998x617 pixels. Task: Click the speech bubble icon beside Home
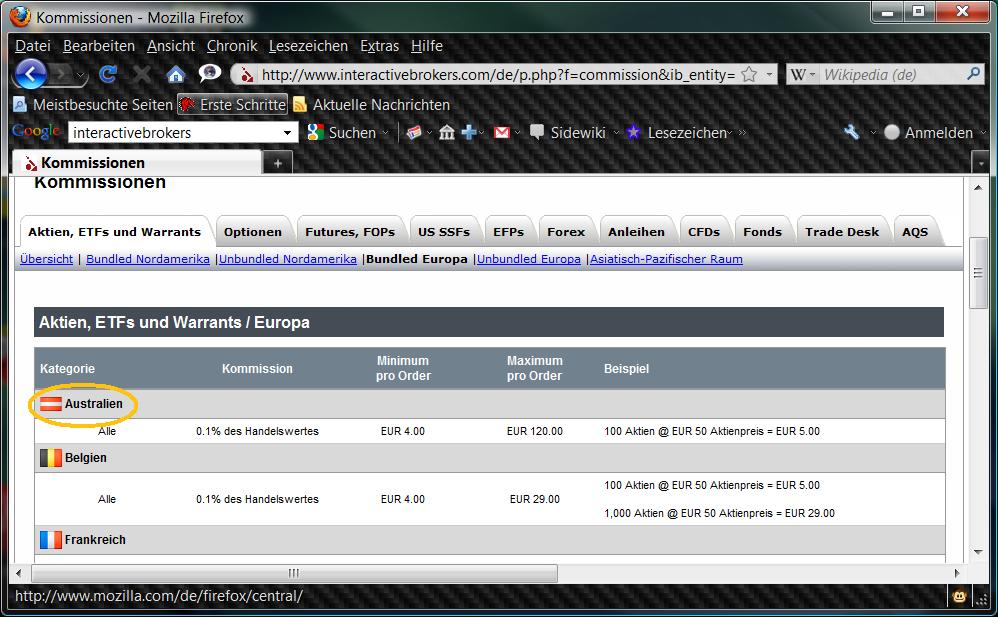(x=209, y=74)
